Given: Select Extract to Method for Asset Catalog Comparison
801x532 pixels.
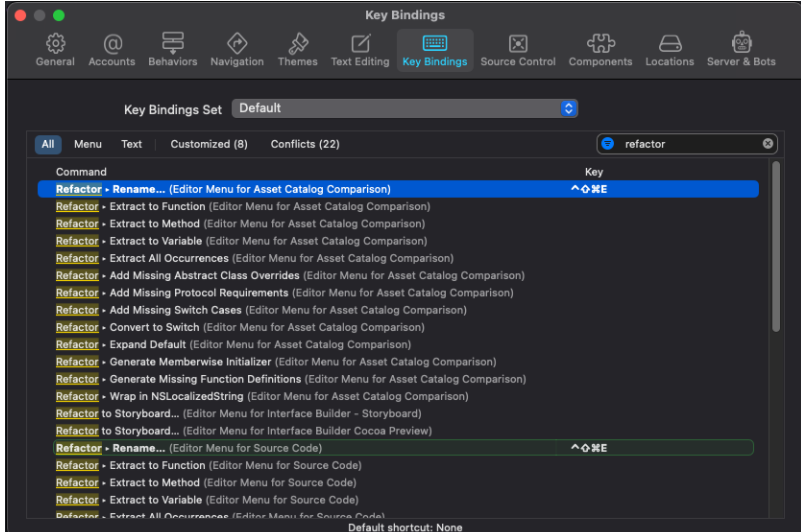Looking at the screenshot, I should pyautogui.click(x=398, y=224).
